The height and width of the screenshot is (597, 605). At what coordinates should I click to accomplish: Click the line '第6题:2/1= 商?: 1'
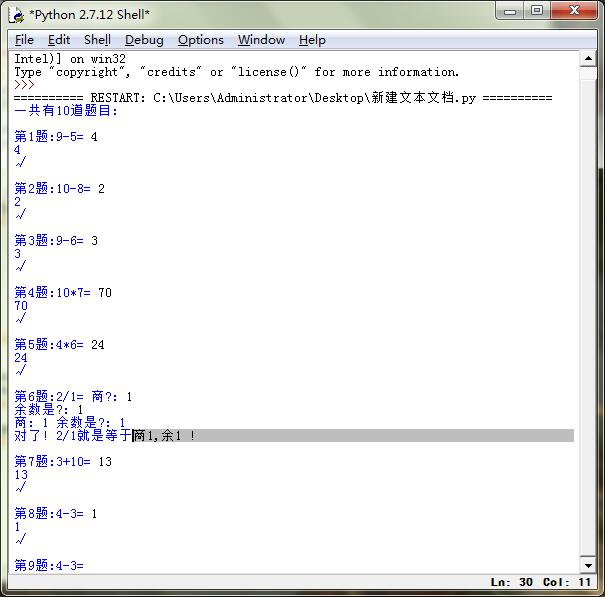pos(73,397)
